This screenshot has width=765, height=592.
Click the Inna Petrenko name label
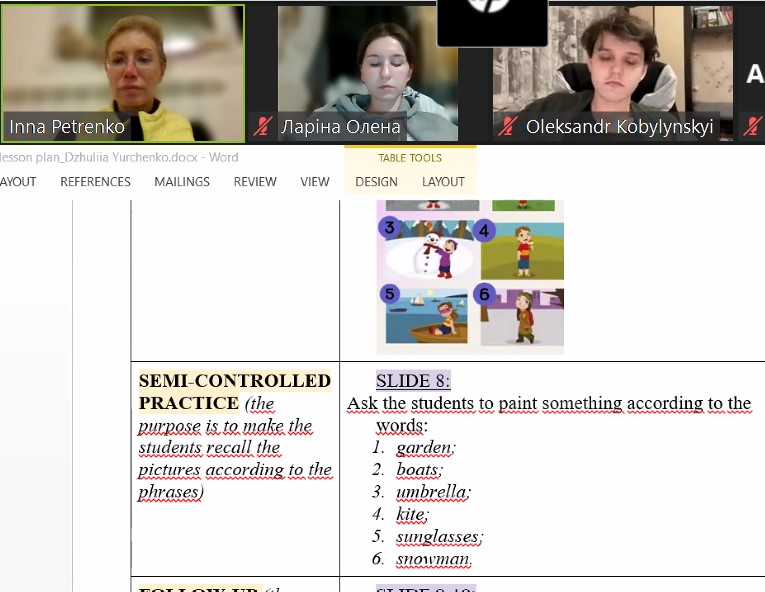coord(67,127)
